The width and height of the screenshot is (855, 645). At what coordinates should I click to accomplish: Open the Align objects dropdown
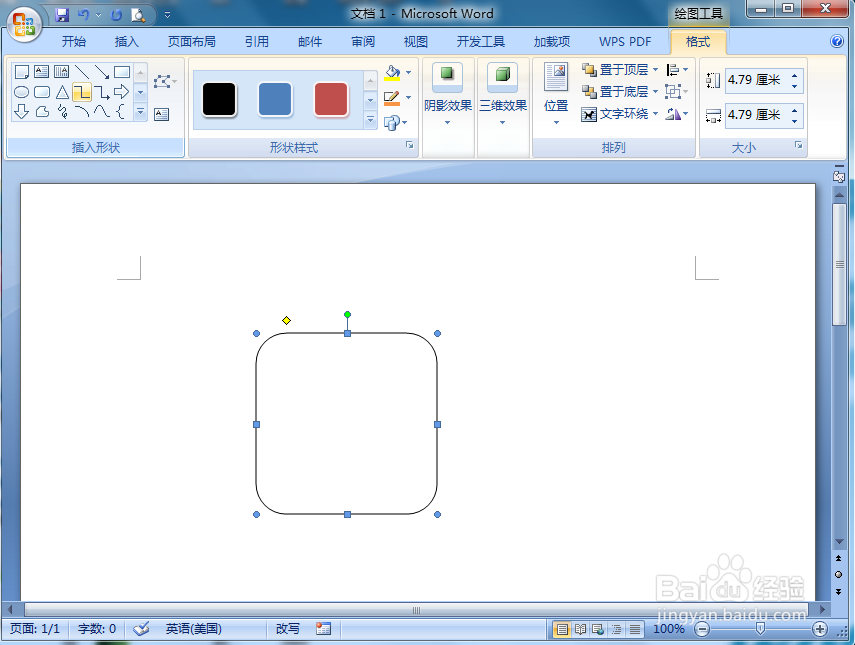[x=677, y=69]
